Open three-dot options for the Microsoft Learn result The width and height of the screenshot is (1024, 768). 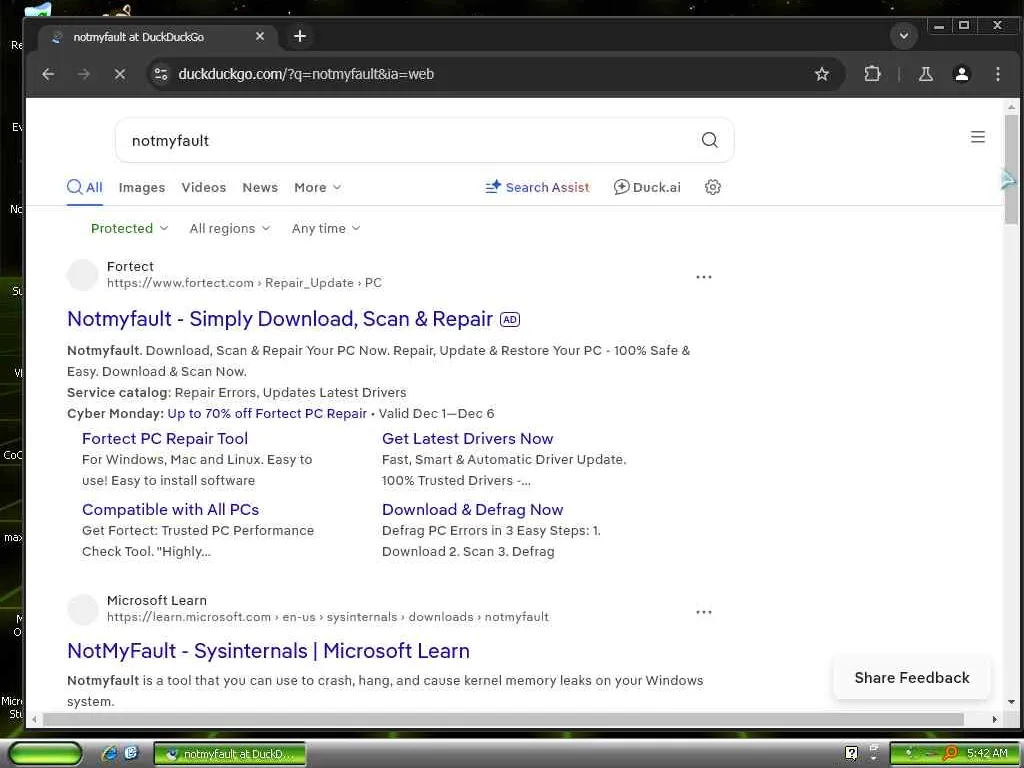click(x=703, y=612)
